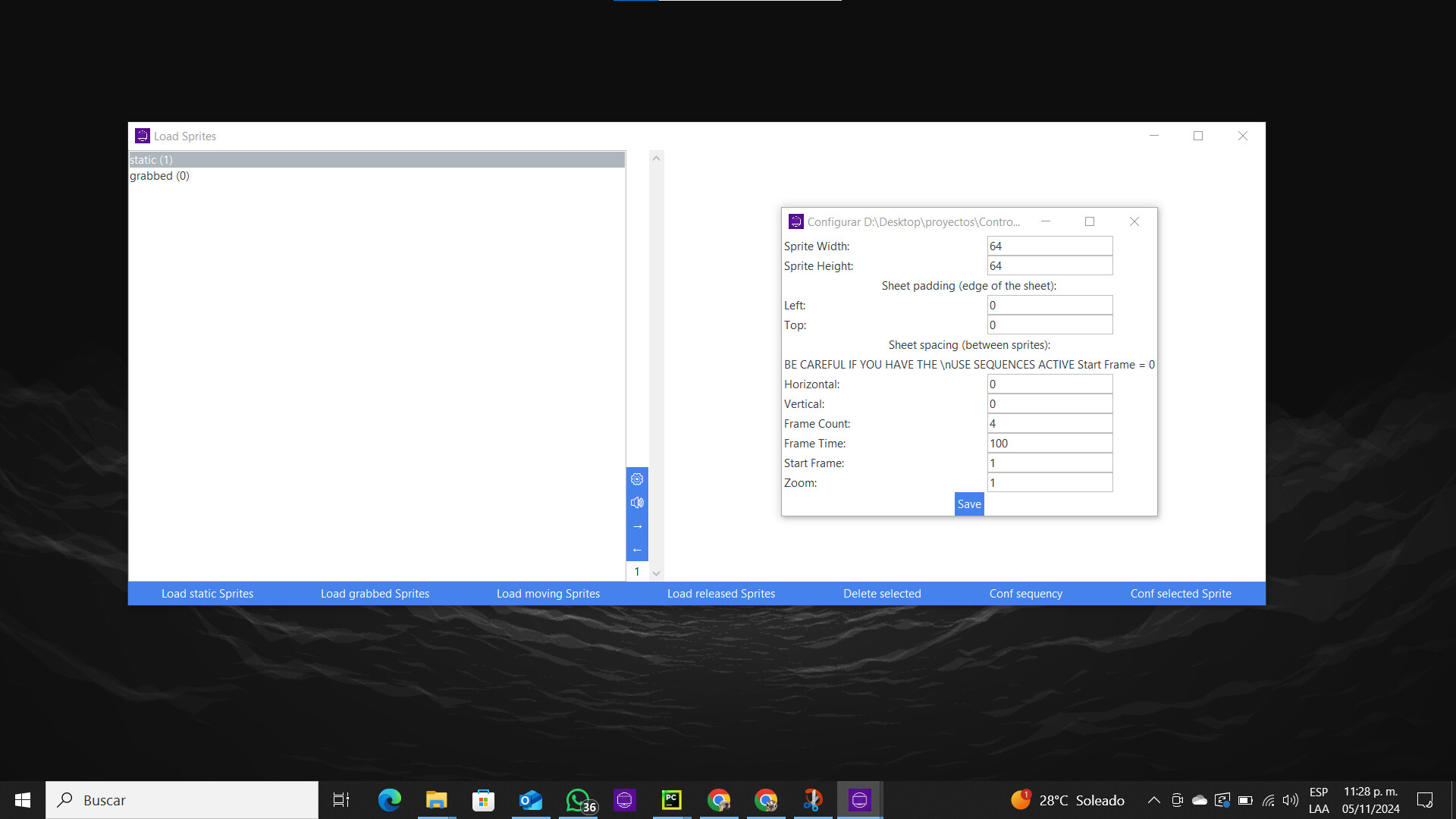Open WhatsApp from the taskbar
Image resolution: width=1456 pixels, height=819 pixels.
(x=578, y=799)
